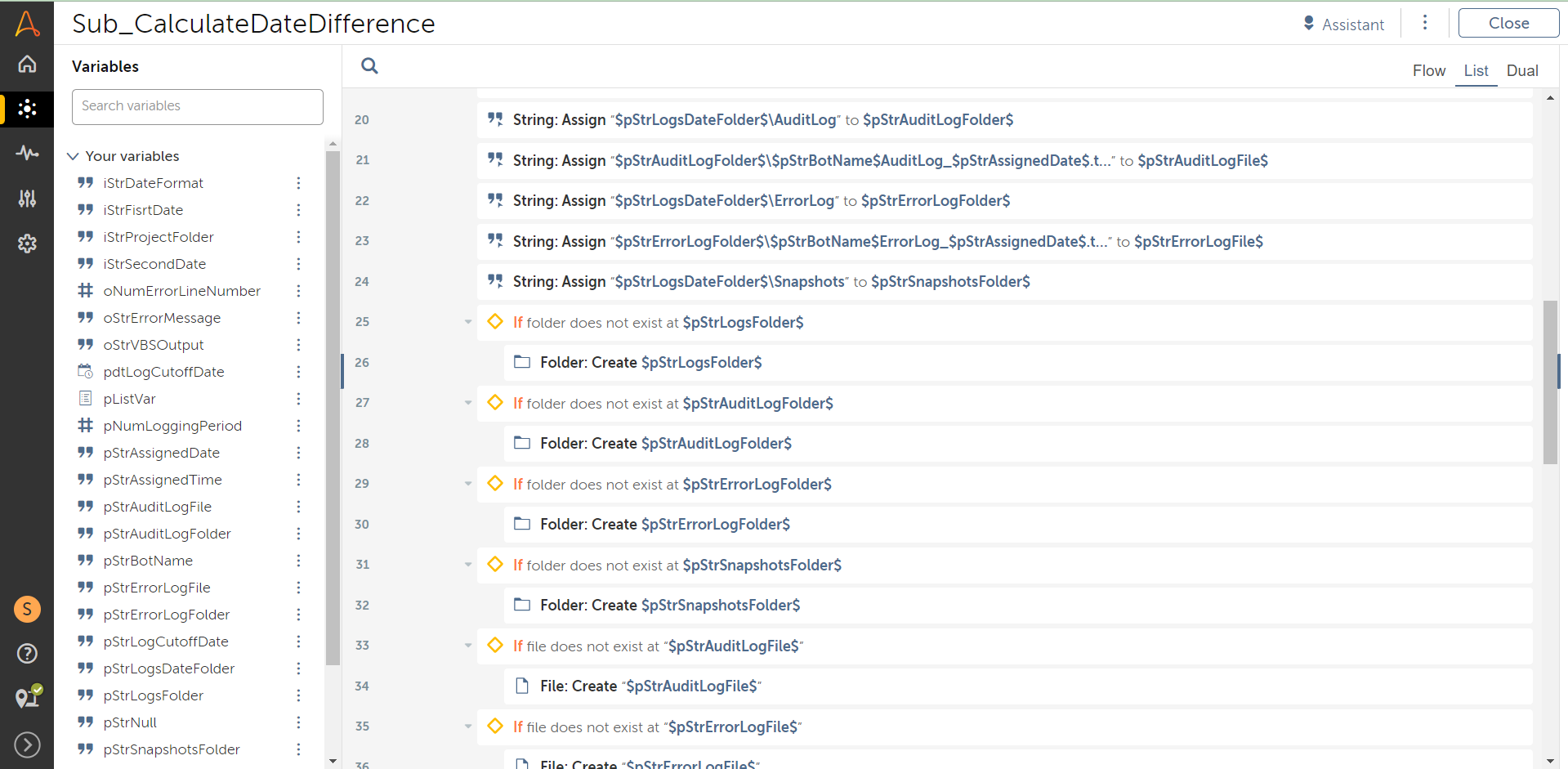Open options menu for iStrDateFormat variable
This screenshot has height=769, width=1568.
[298, 183]
